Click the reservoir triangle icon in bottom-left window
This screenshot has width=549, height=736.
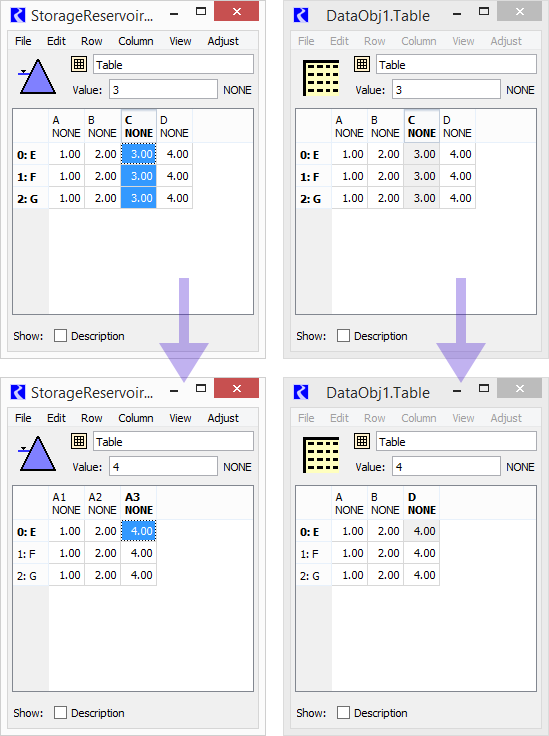click(x=37, y=454)
